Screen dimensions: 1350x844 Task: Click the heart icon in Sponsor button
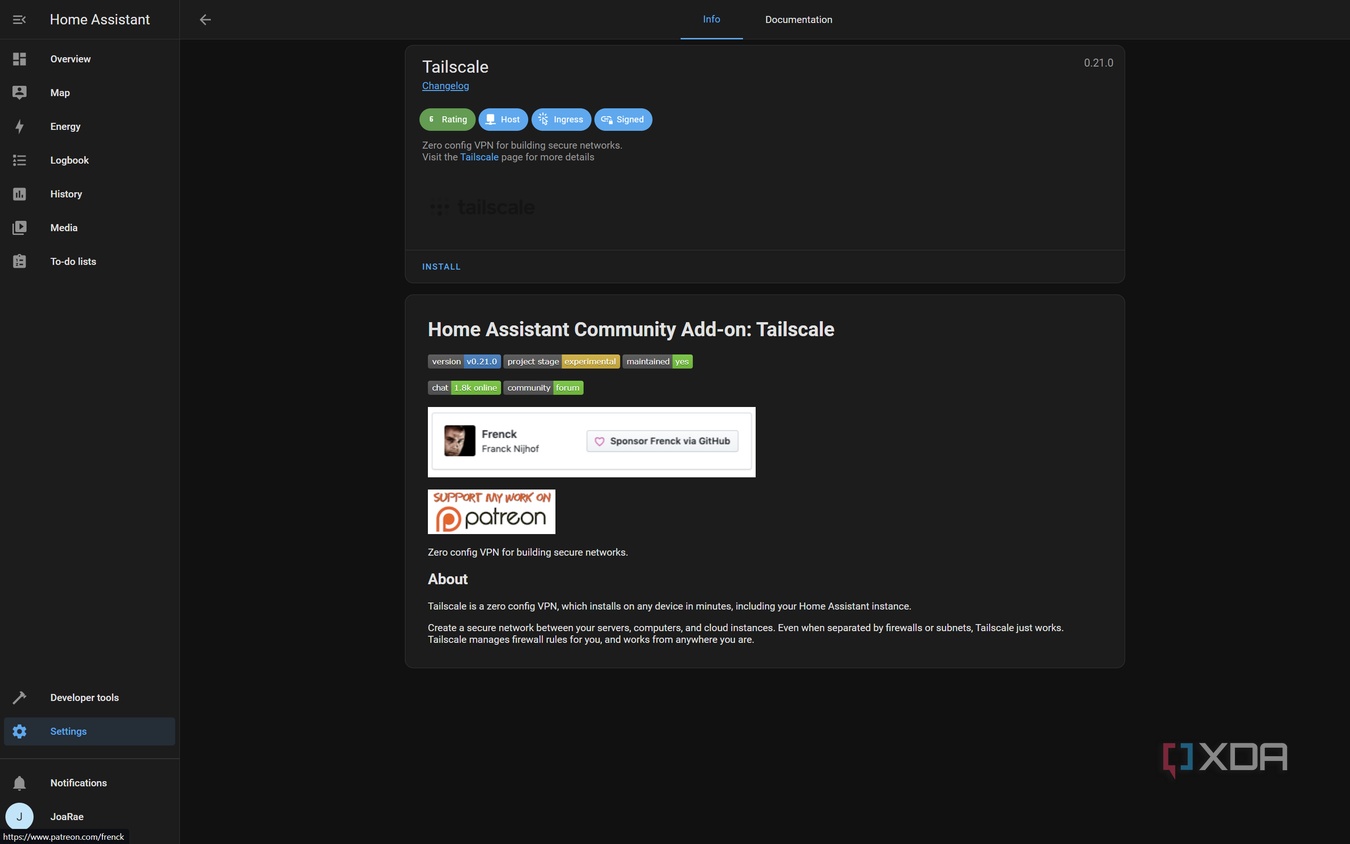click(599, 441)
